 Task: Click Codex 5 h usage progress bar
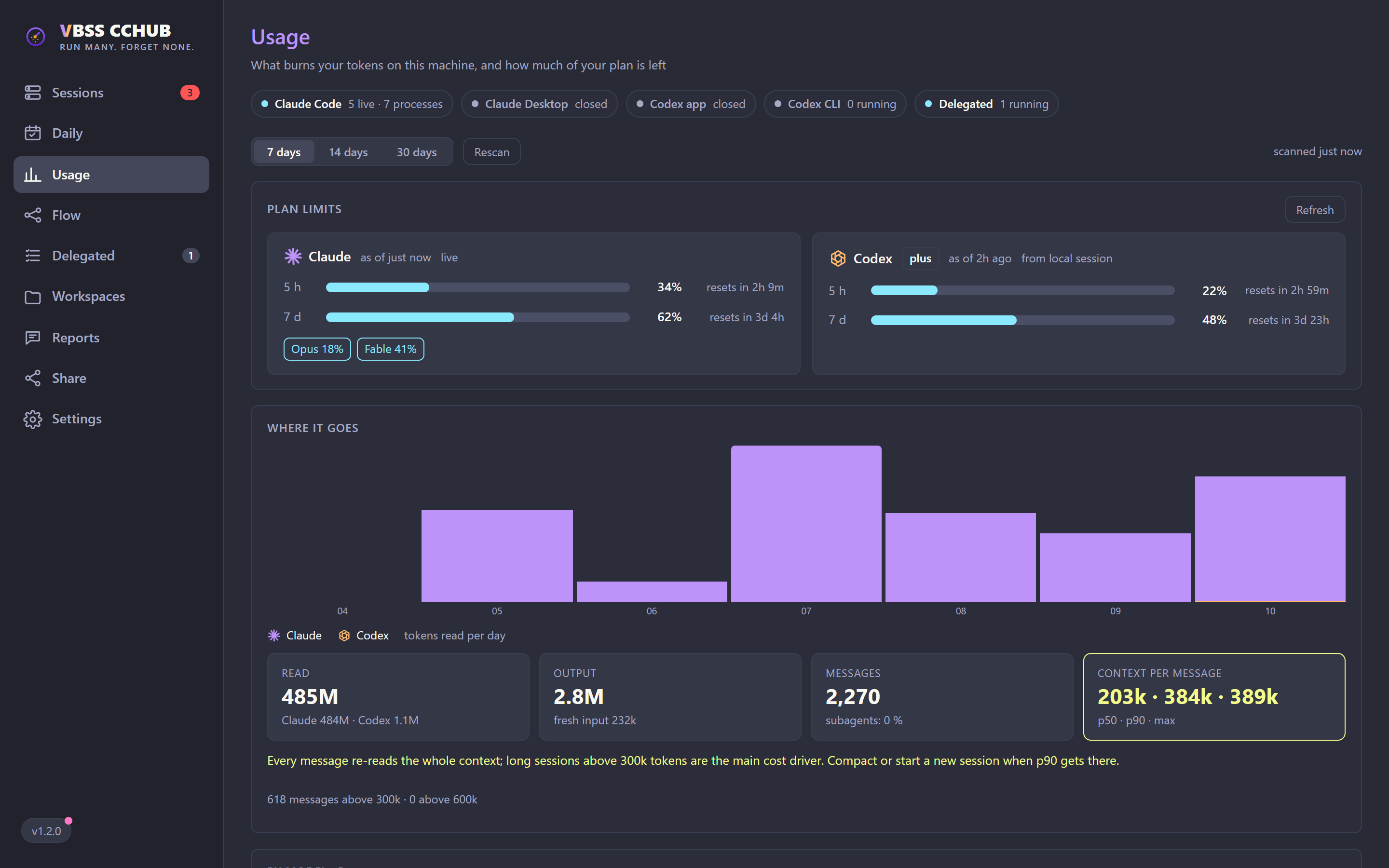tap(1023, 290)
